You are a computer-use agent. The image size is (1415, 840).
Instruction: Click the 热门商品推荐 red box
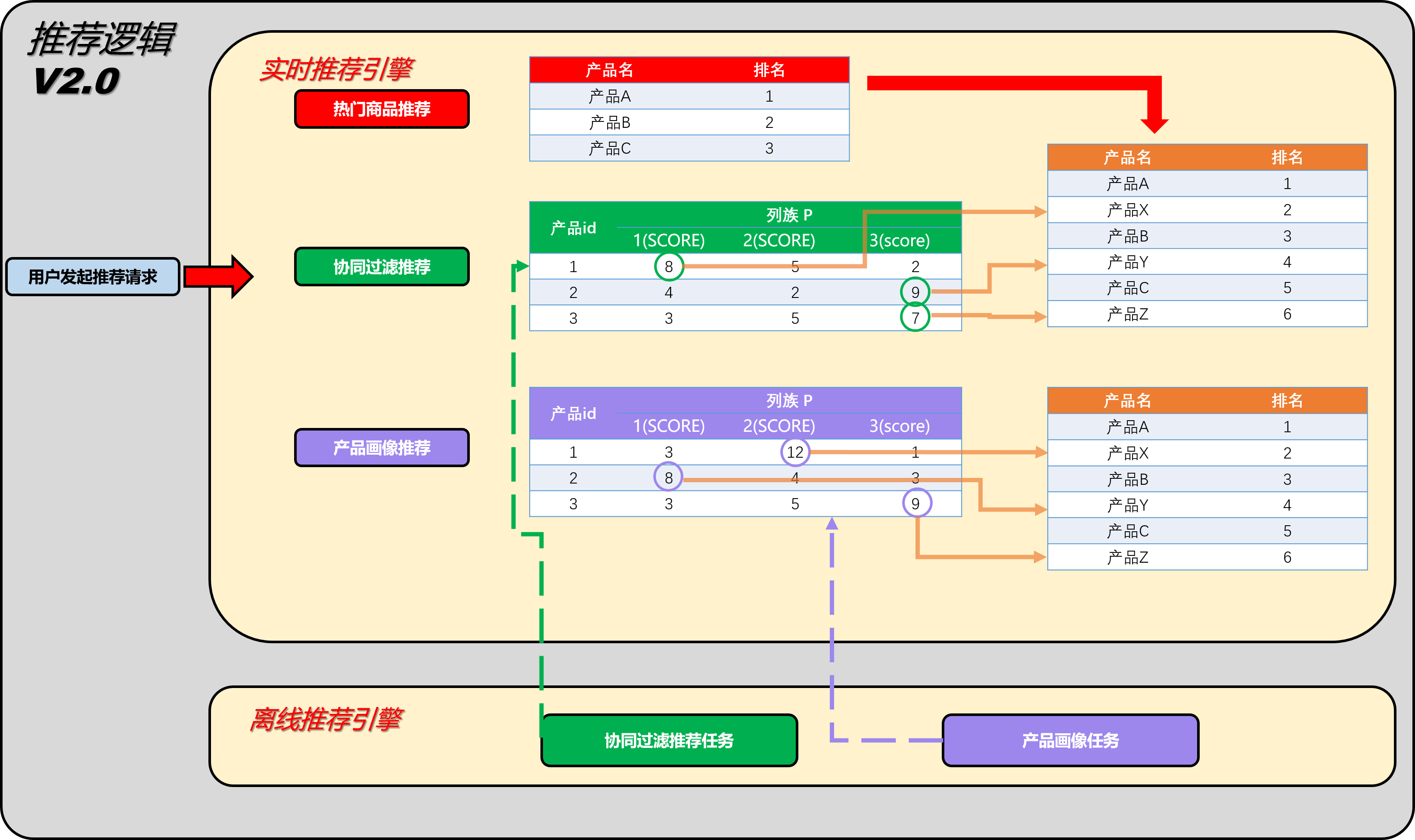tap(382, 108)
